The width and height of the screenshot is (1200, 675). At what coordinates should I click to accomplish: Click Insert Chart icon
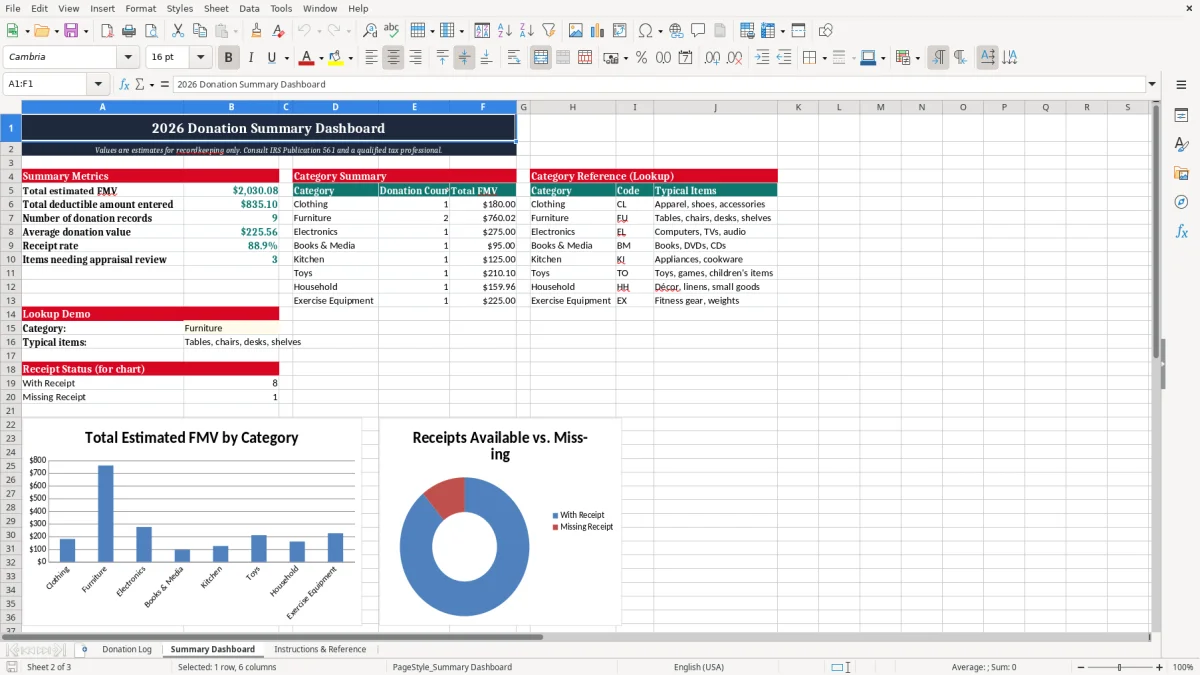pos(598,31)
